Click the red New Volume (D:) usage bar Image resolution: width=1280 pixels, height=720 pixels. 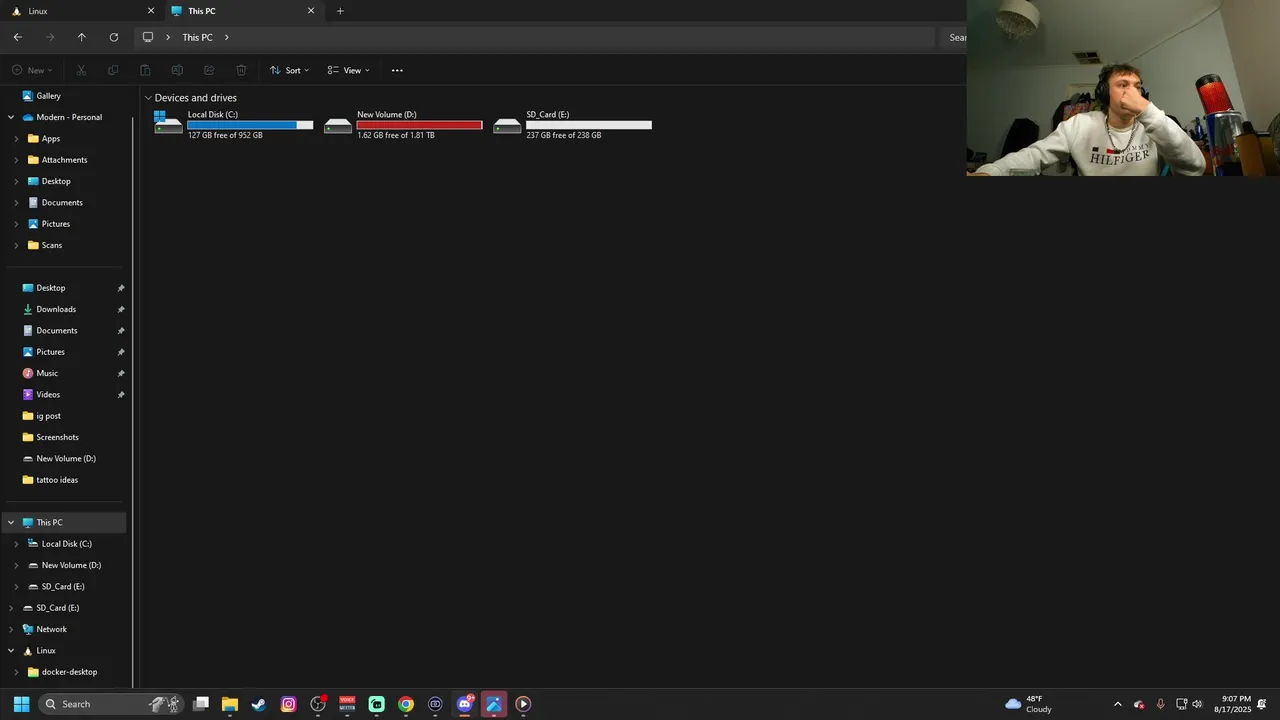click(419, 125)
